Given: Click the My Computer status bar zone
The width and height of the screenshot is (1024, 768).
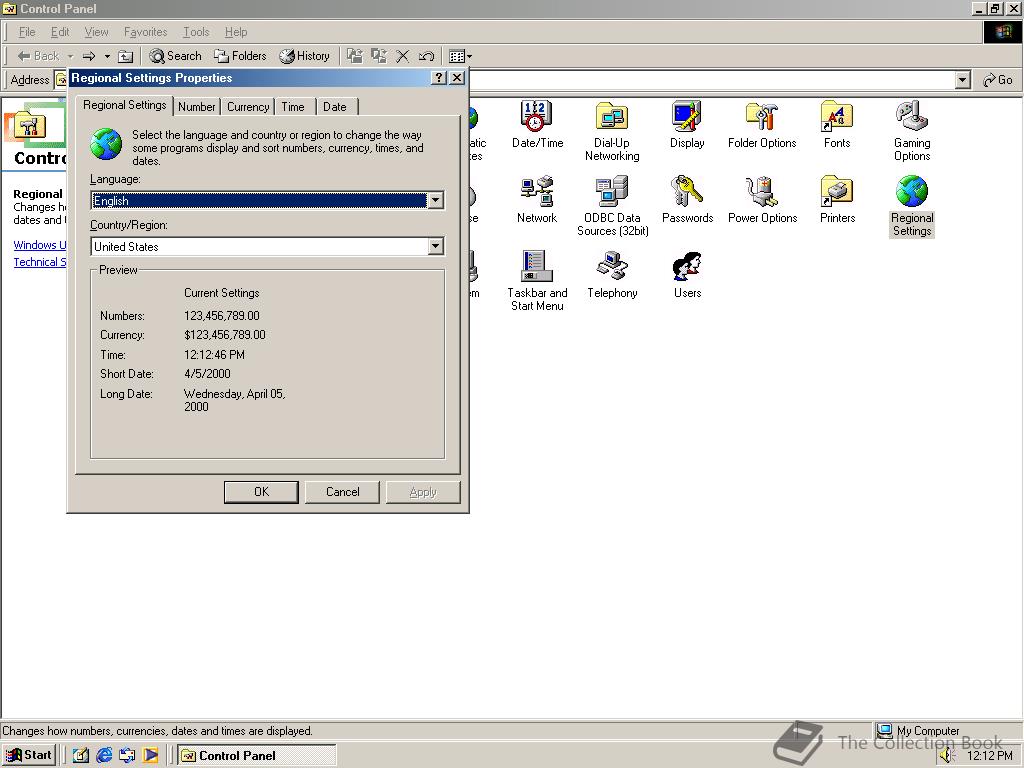Looking at the screenshot, I should 948,730.
